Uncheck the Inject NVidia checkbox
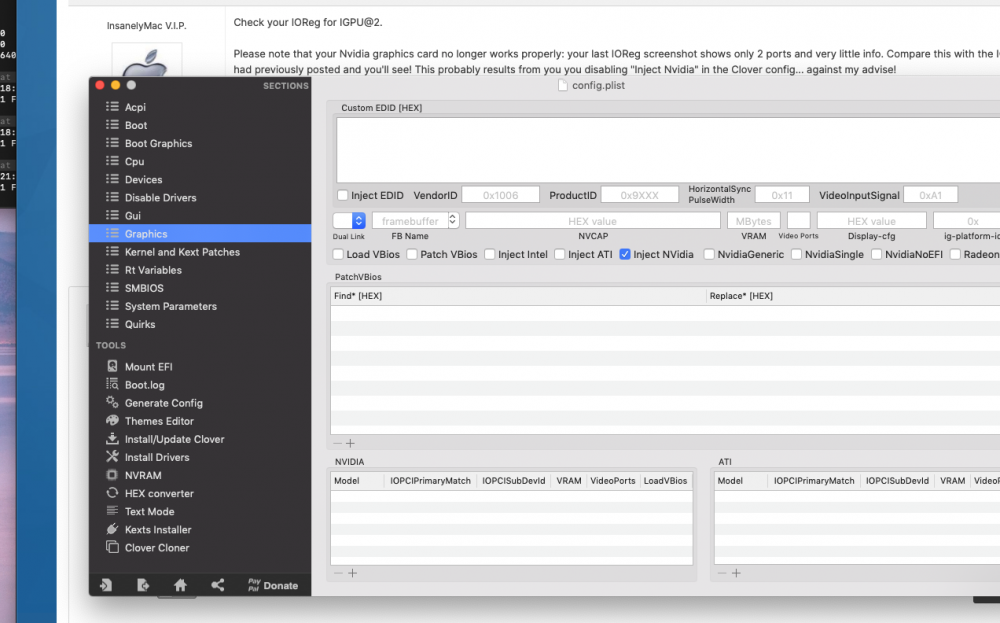Viewport: 1000px width, 623px height. tap(625, 254)
